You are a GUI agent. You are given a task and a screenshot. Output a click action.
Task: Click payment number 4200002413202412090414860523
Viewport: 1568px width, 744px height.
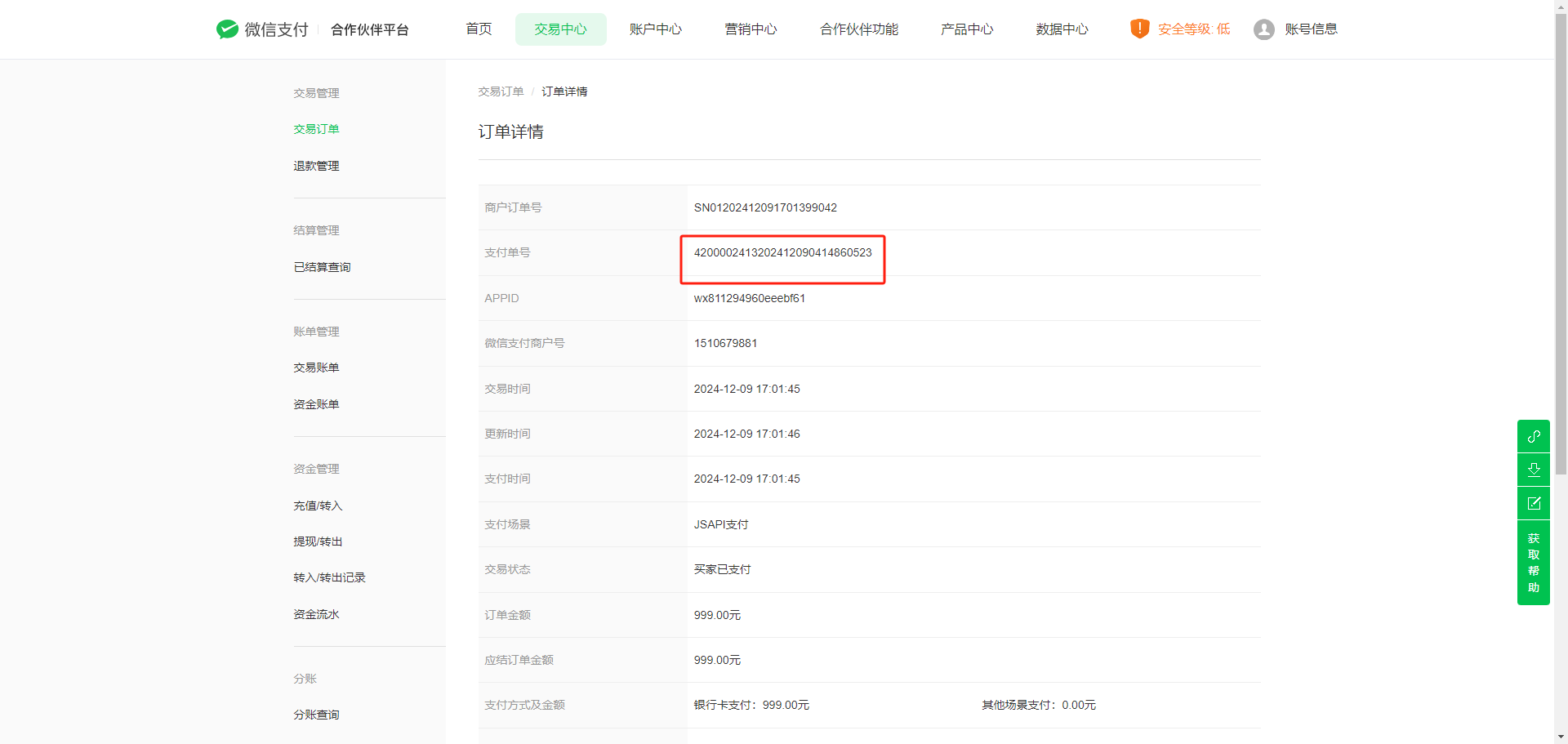(x=782, y=252)
